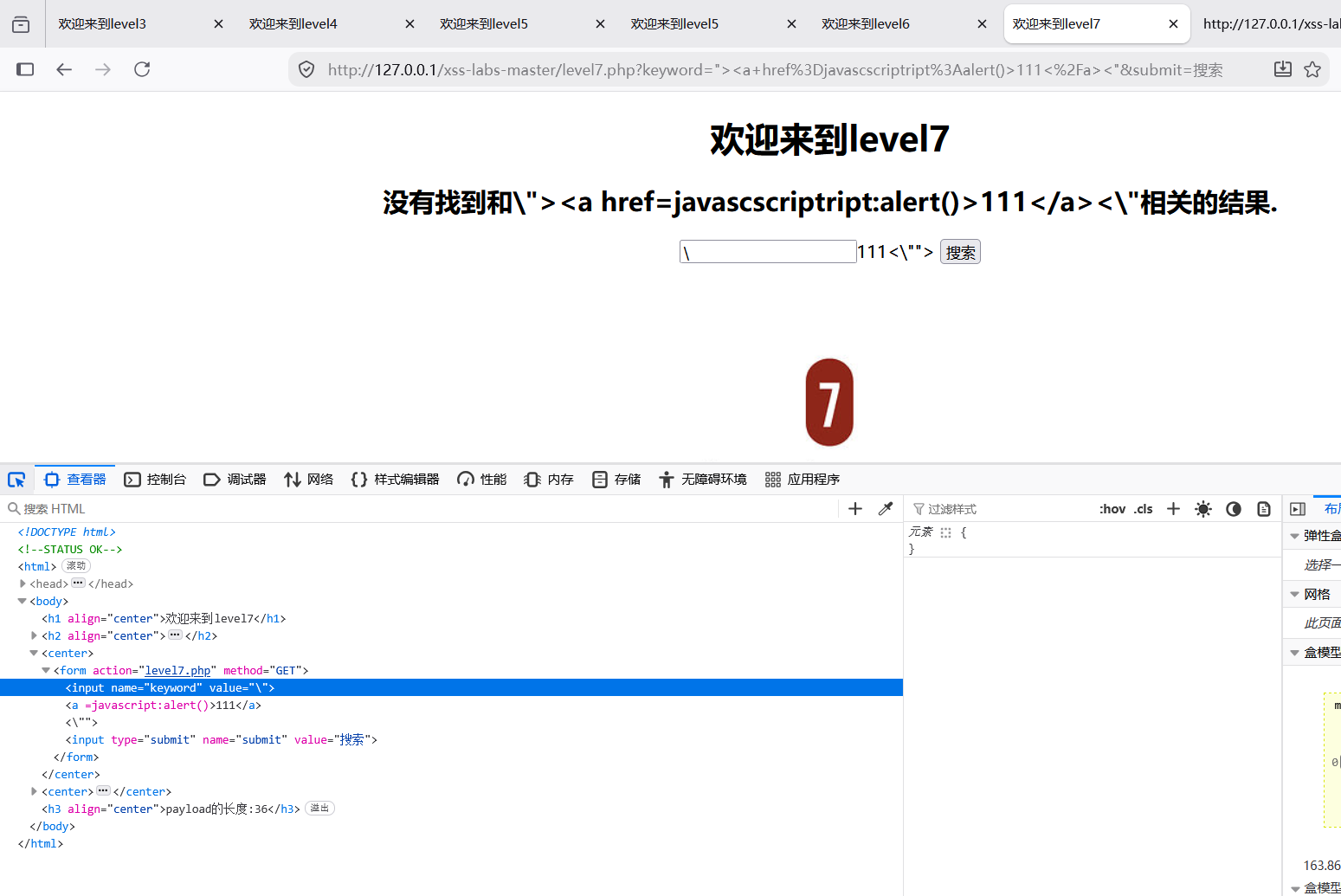The image size is (1341, 896).
Task: Toggle light color scheme simulation
Action: pos(1203,509)
